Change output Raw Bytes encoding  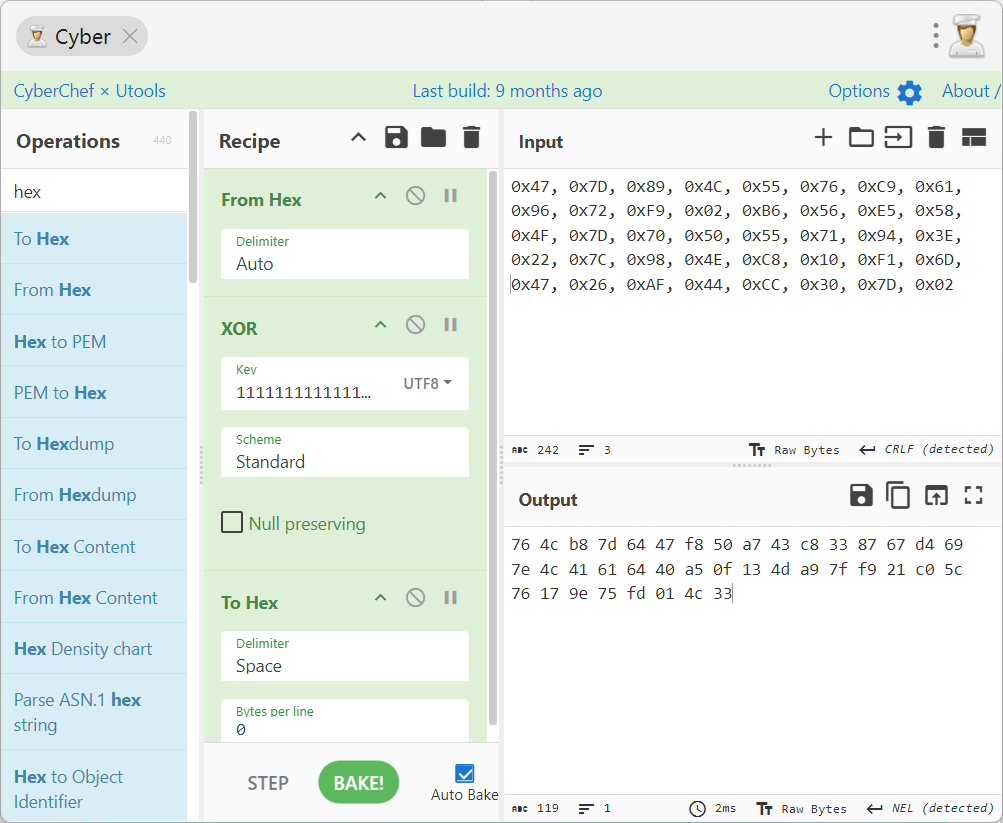[801, 809]
